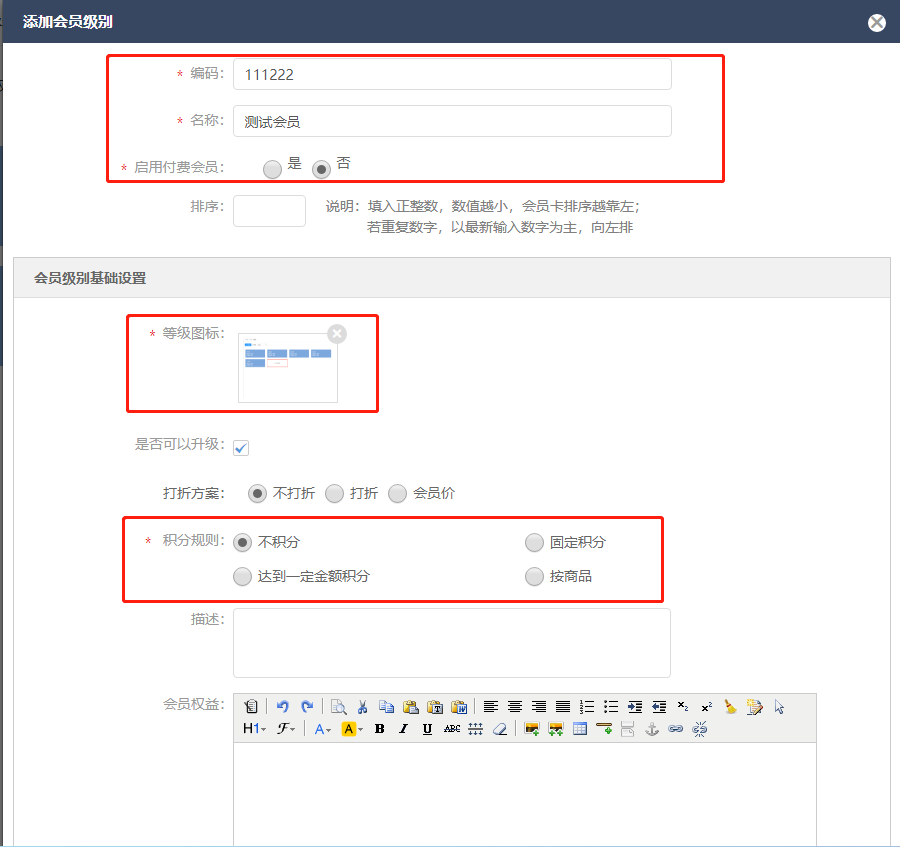This screenshot has height=847, width=900.
Task: Insert numbered list
Action: pos(587,706)
